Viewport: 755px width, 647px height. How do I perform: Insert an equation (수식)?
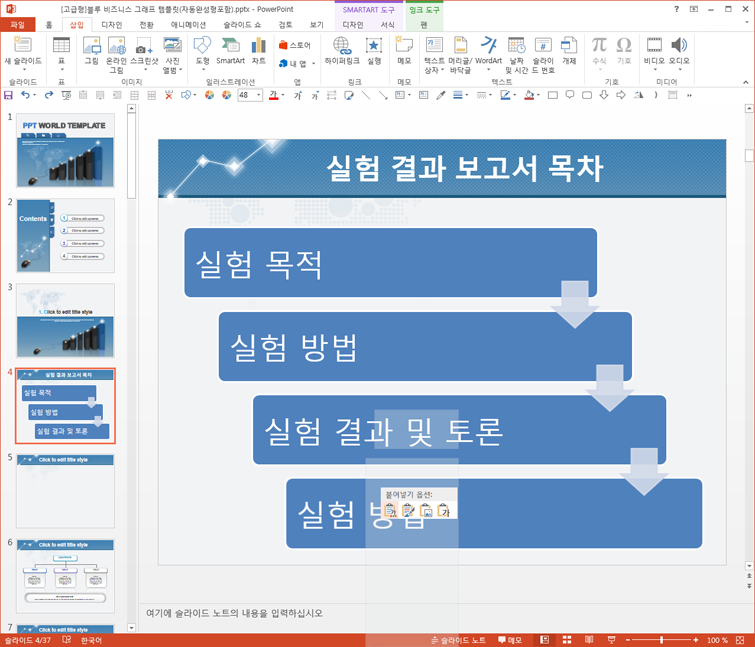pyautogui.click(x=599, y=53)
